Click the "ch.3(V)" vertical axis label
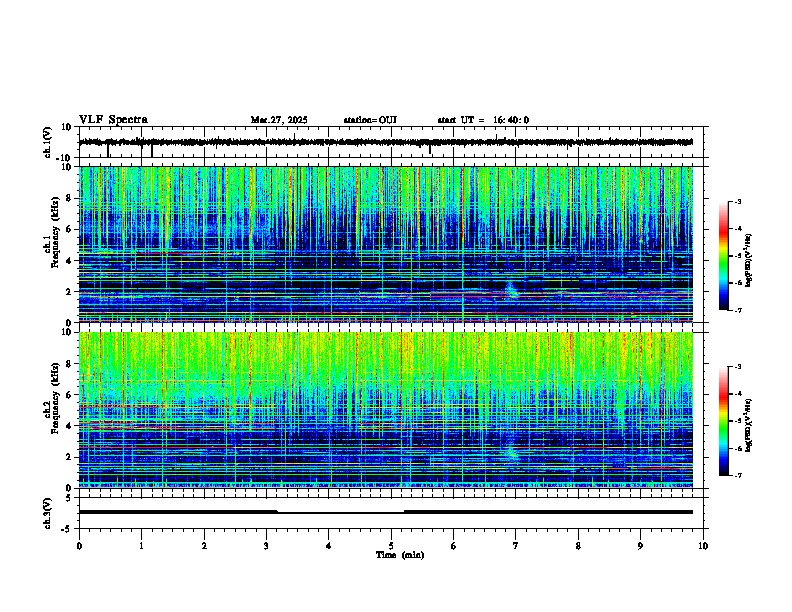This screenshot has width=792, height=612. 48,513
